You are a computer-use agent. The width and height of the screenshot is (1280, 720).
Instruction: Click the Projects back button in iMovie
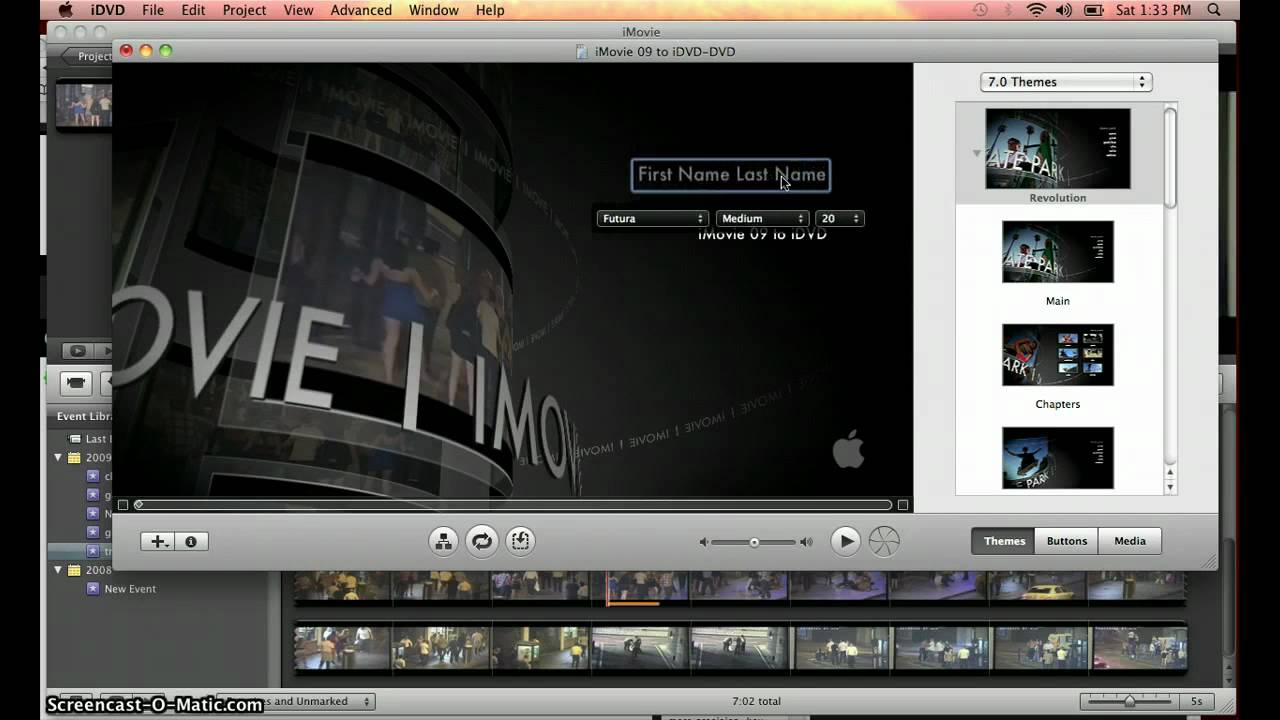[x=87, y=56]
